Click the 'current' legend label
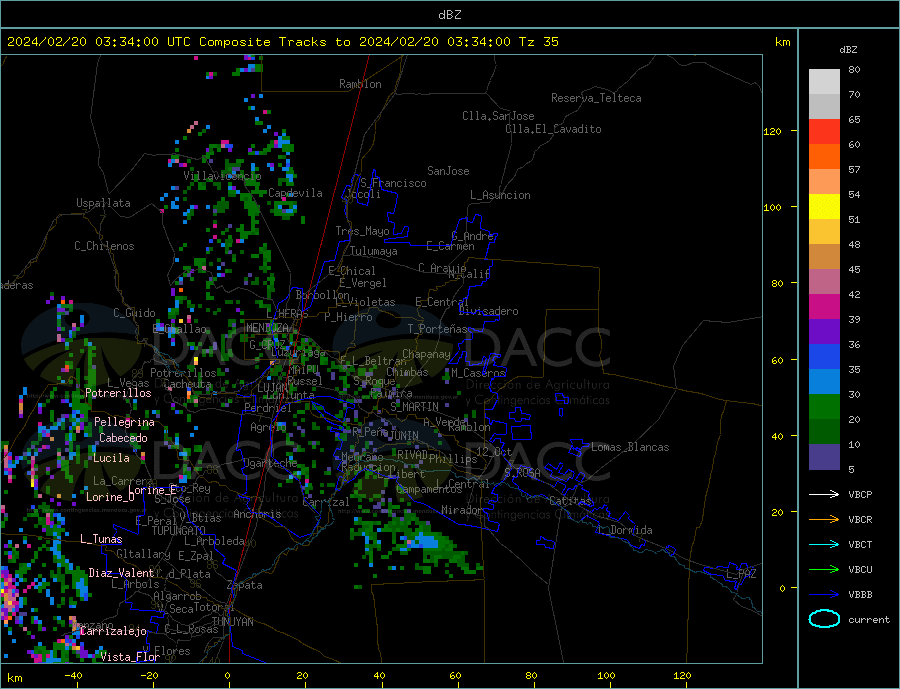Viewport: 900px width, 689px height. (869, 620)
